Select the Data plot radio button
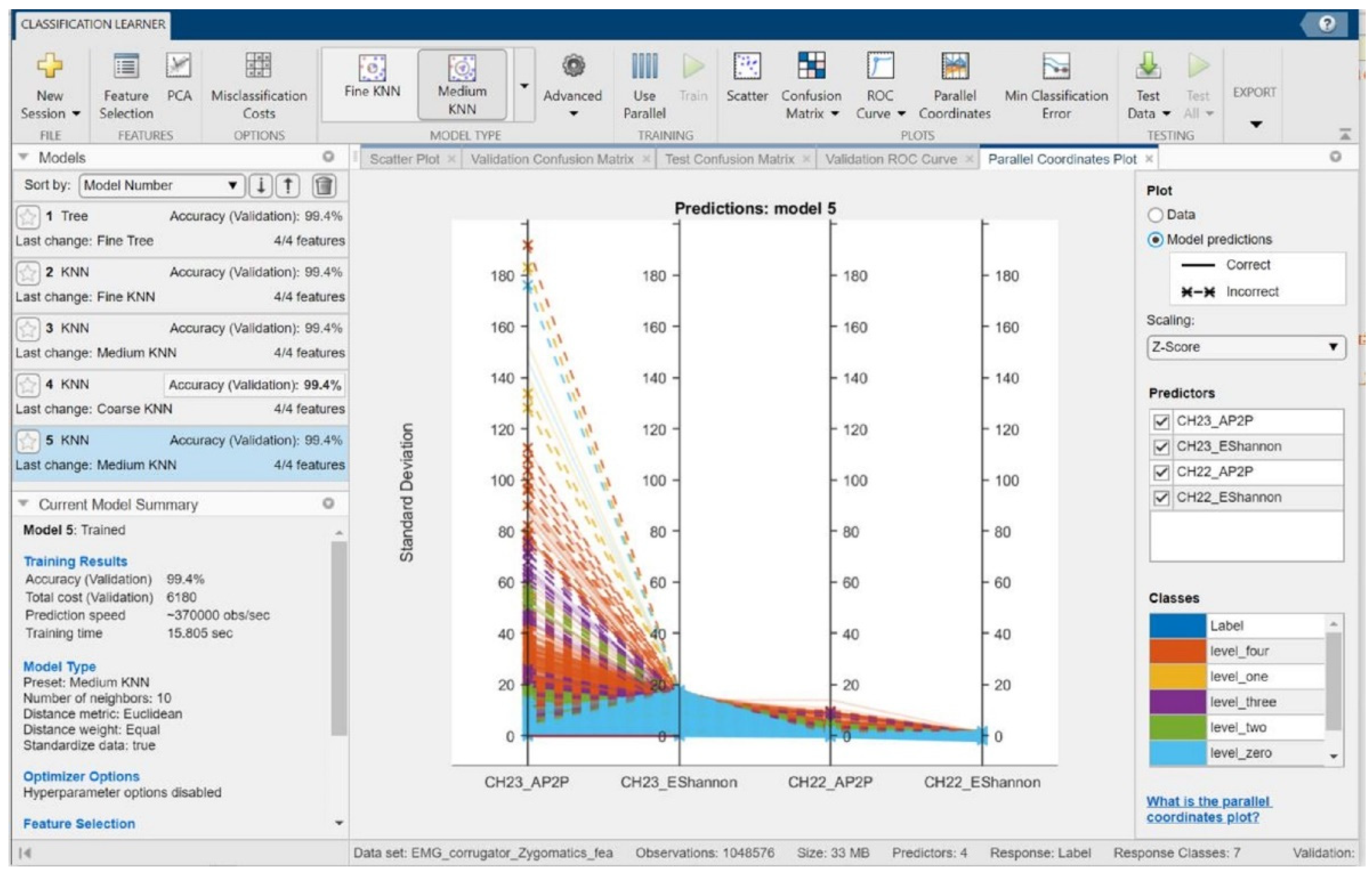This screenshot has width=1372, height=877. [1155, 215]
